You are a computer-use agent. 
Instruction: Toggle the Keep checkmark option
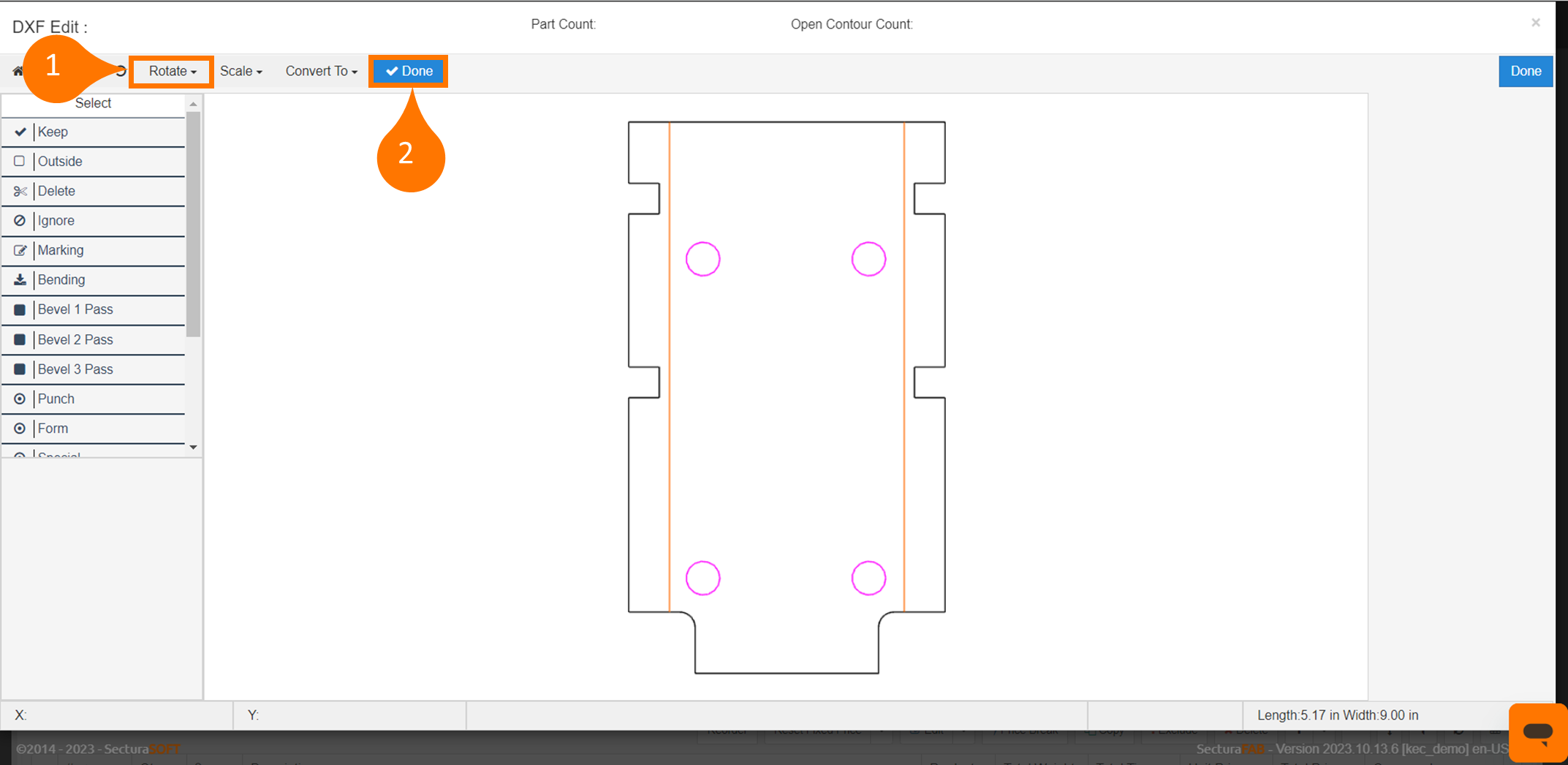[20, 132]
